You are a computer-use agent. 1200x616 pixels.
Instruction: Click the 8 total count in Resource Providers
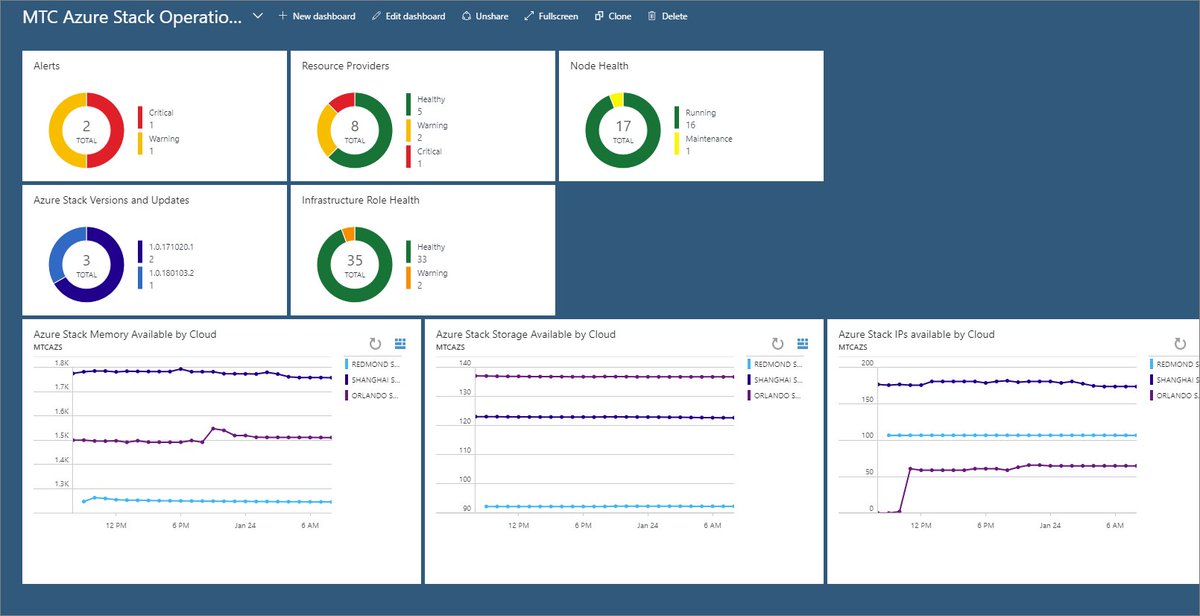(355, 127)
